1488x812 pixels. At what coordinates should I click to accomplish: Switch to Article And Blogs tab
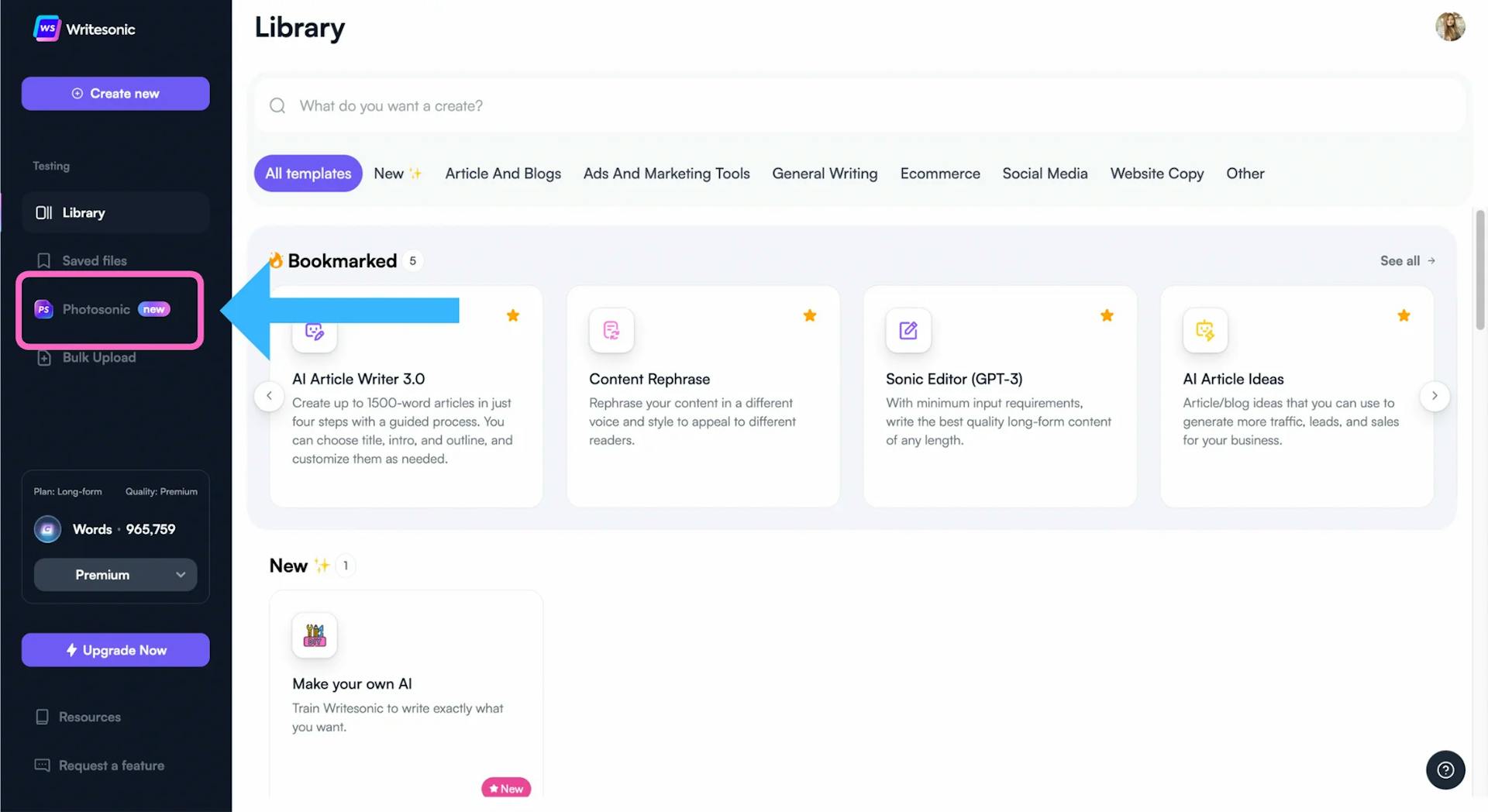[x=503, y=174]
